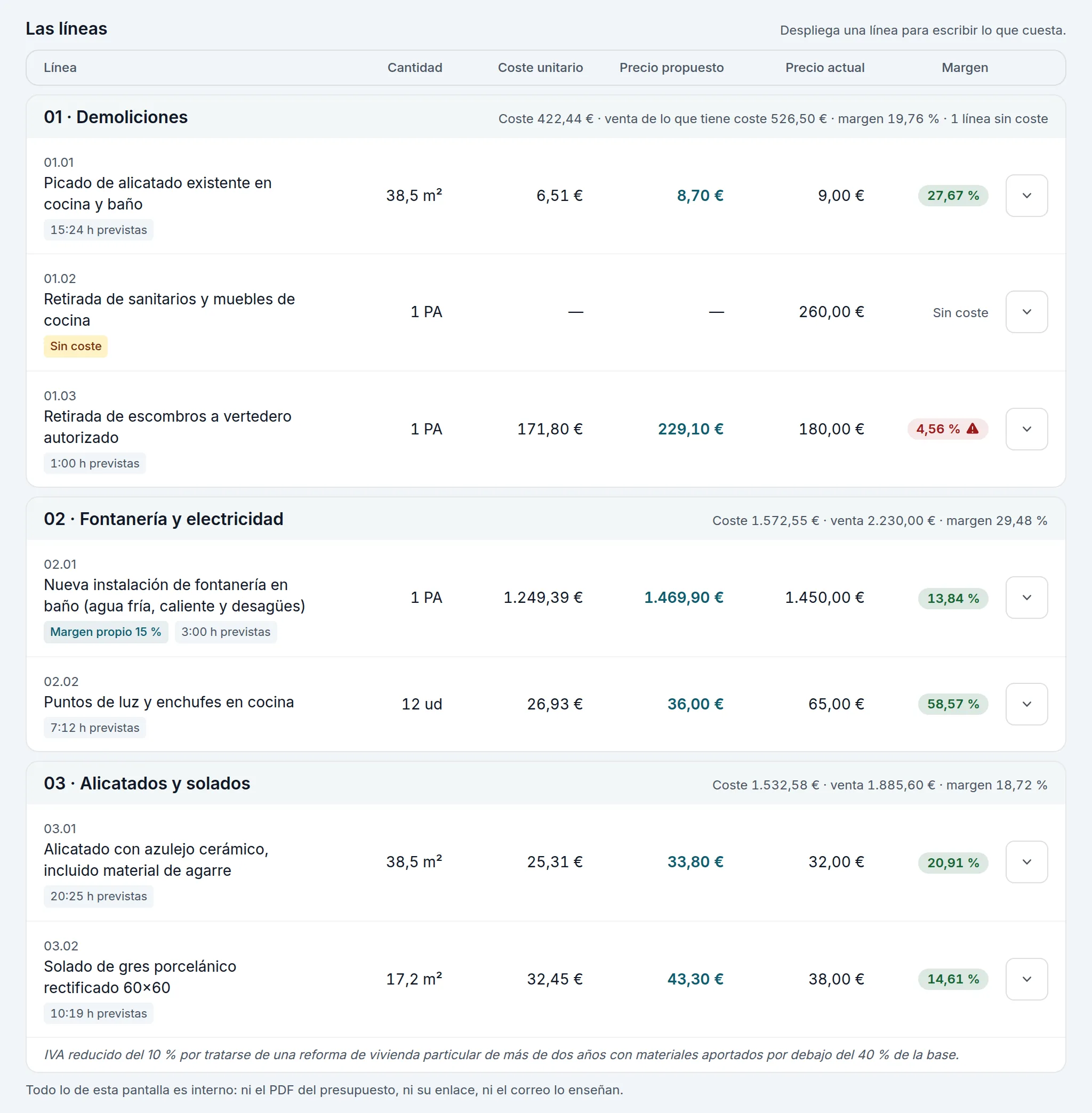Screen dimensions: 1092x1113
Task: Click the 'Margen propio 15 %' tag
Action: [x=106, y=632]
